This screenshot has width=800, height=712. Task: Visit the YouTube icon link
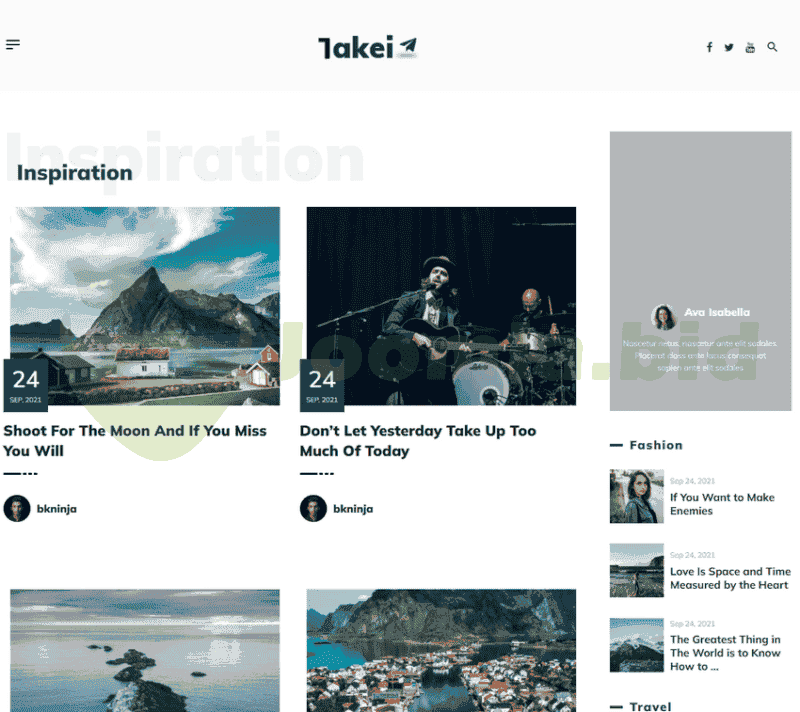click(750, 47)
